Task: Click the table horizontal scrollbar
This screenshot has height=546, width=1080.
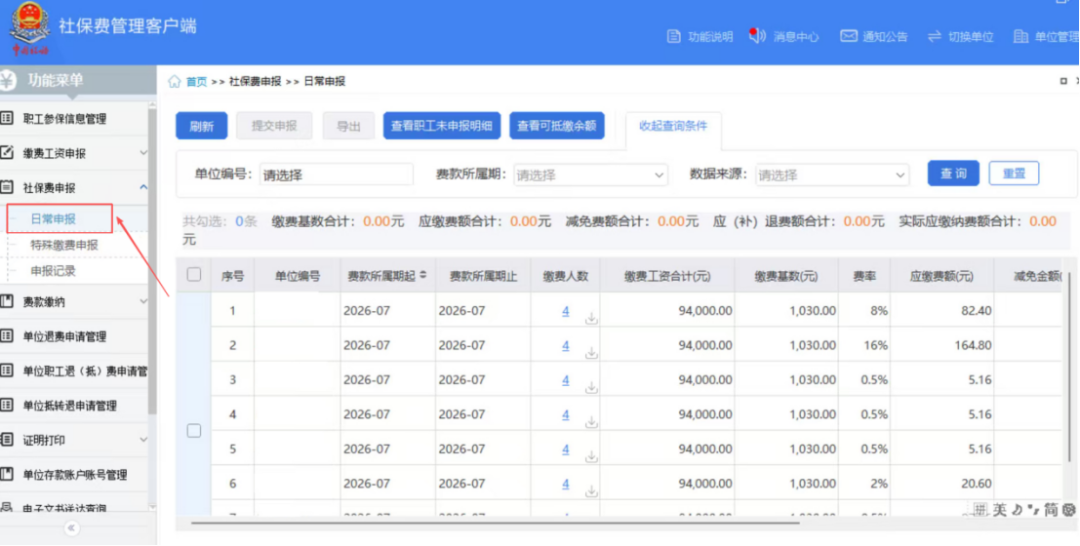Action: (495, 523)
